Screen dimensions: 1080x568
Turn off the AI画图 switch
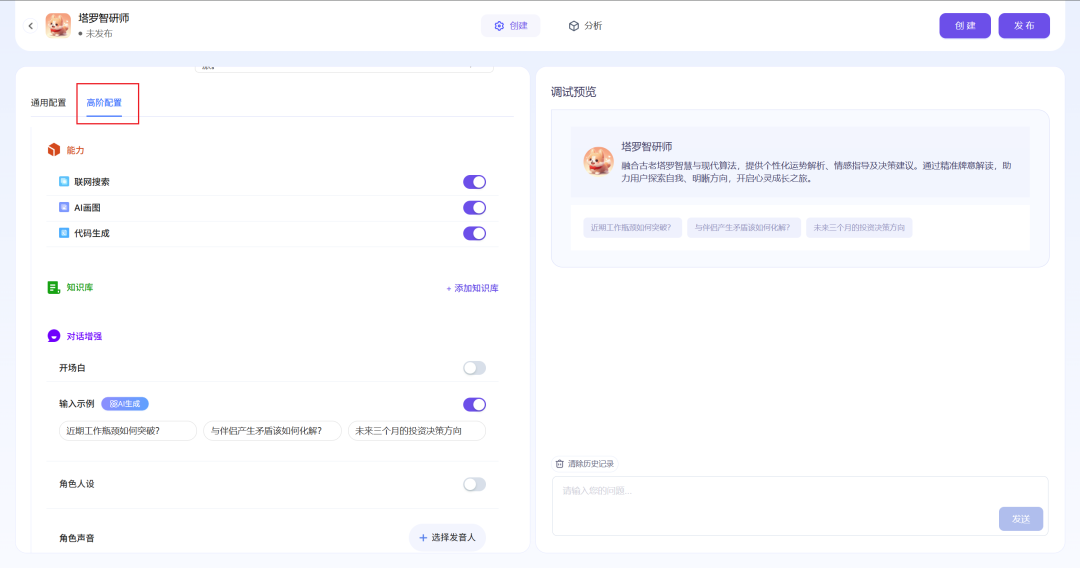(x=475, y=208)
